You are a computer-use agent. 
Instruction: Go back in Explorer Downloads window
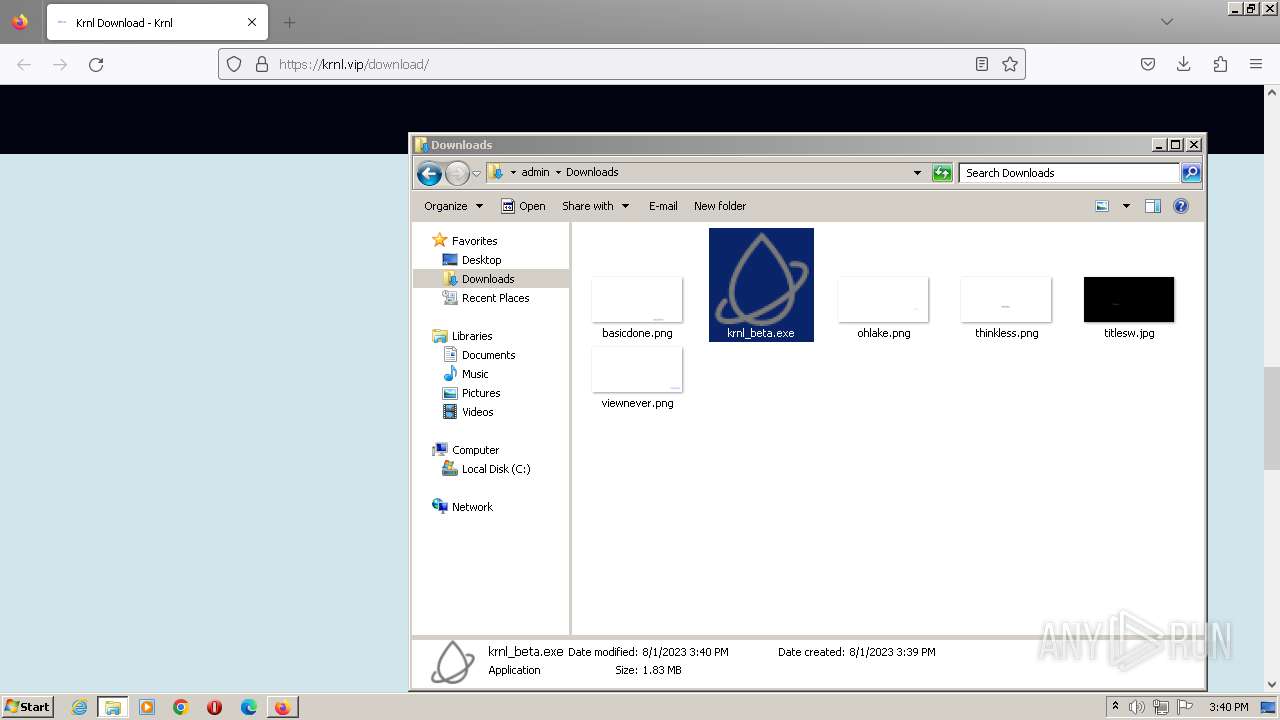(x=429, y=173)
